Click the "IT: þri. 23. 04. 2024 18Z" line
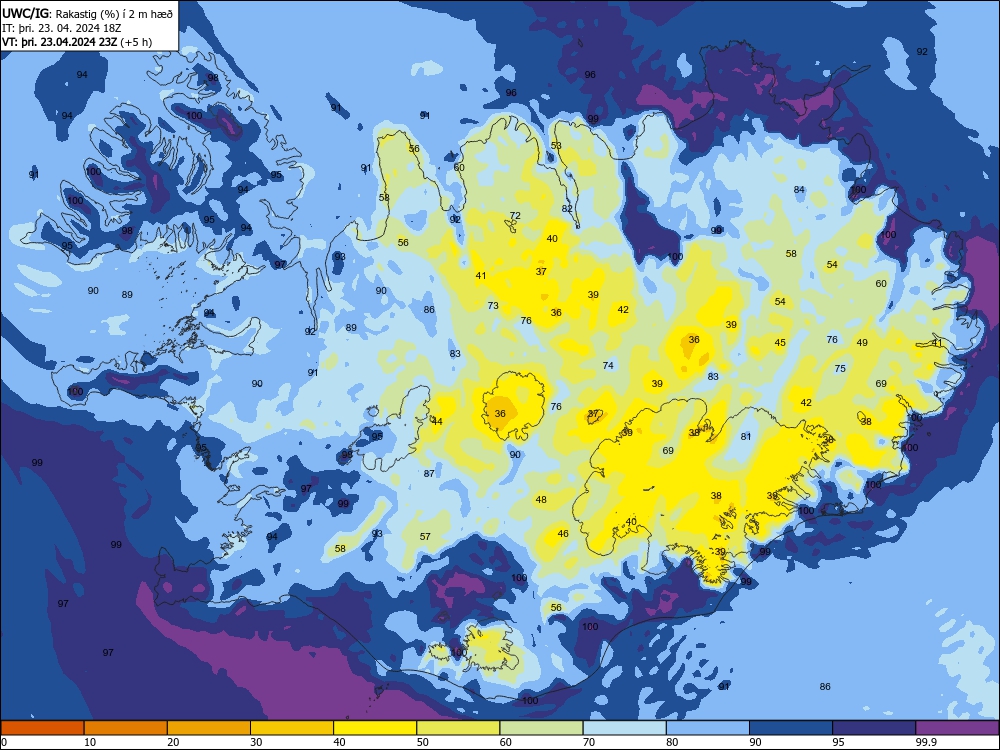 (61, 28)
